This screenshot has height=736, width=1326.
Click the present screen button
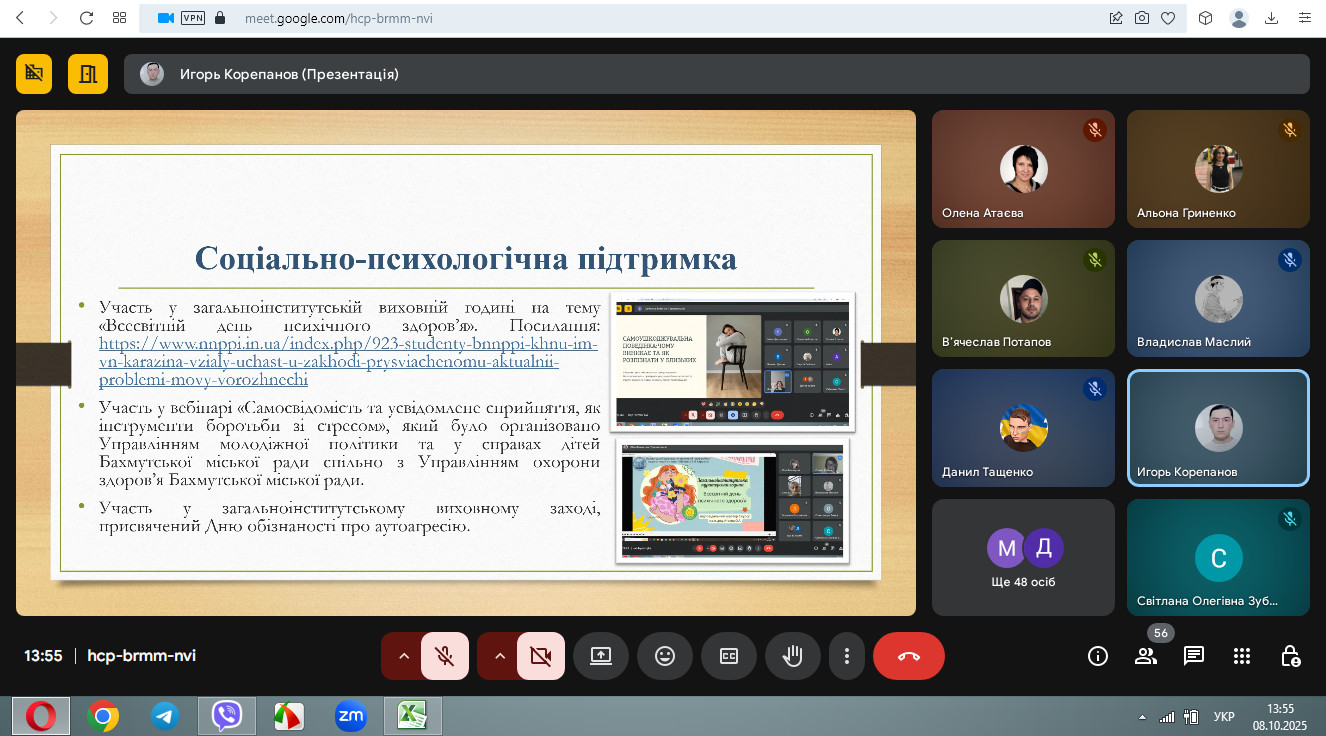[x=600, y=656]
